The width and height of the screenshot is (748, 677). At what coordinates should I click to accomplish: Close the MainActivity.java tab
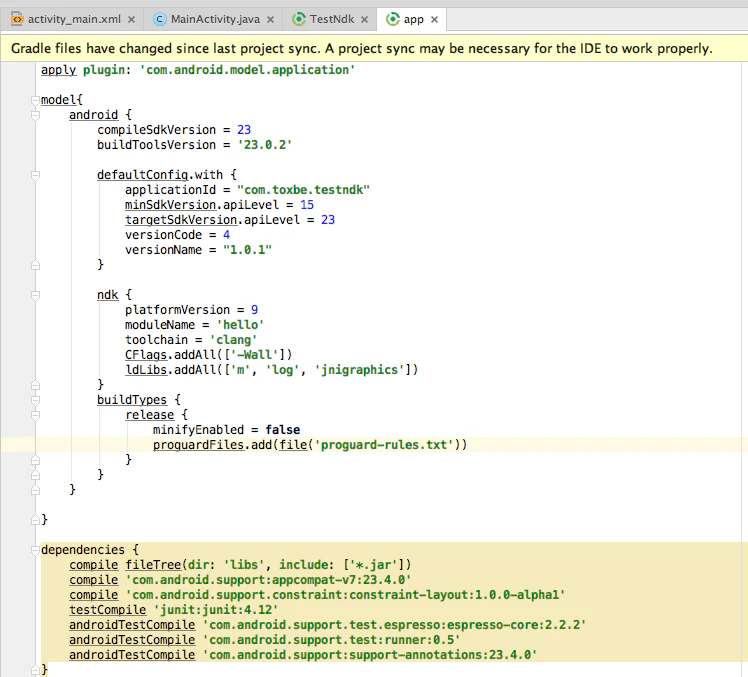tap(270, 20)
